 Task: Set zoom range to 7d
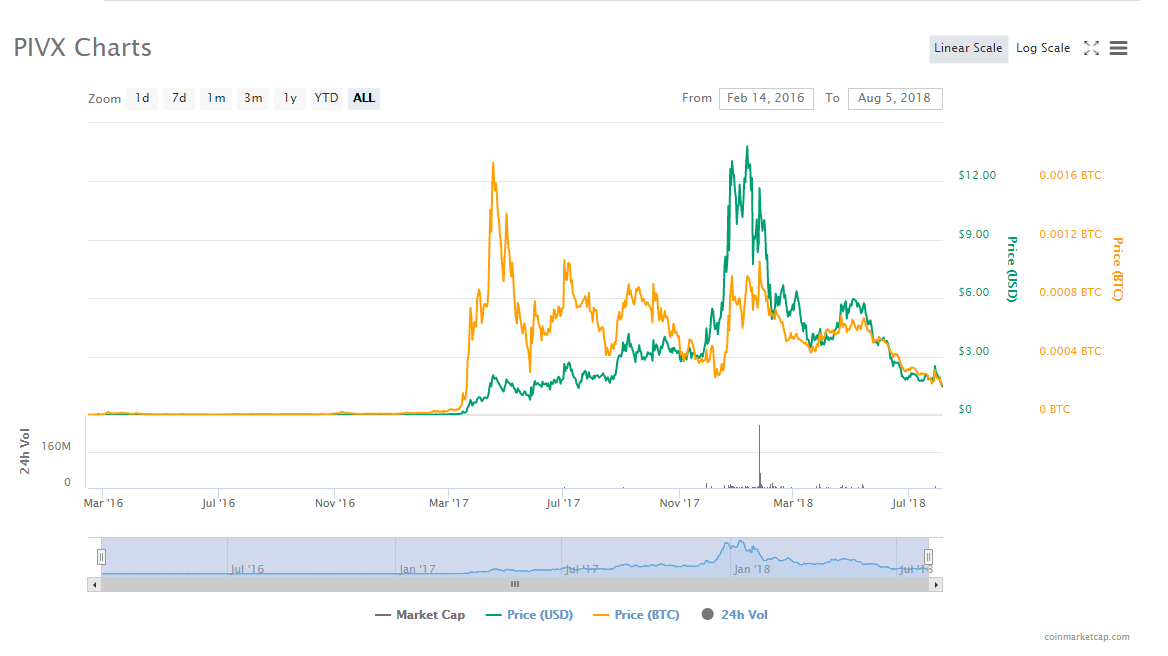tap(179, 98)
